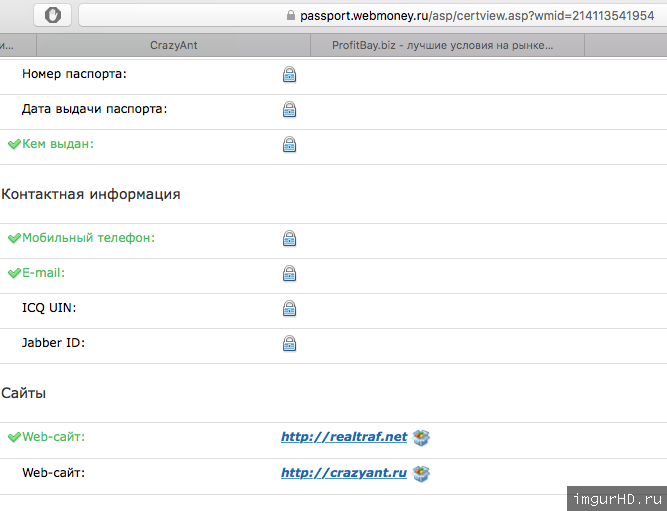Click the padlock icon in the address bar
This screenshot has height=511, width=667.
291,15
